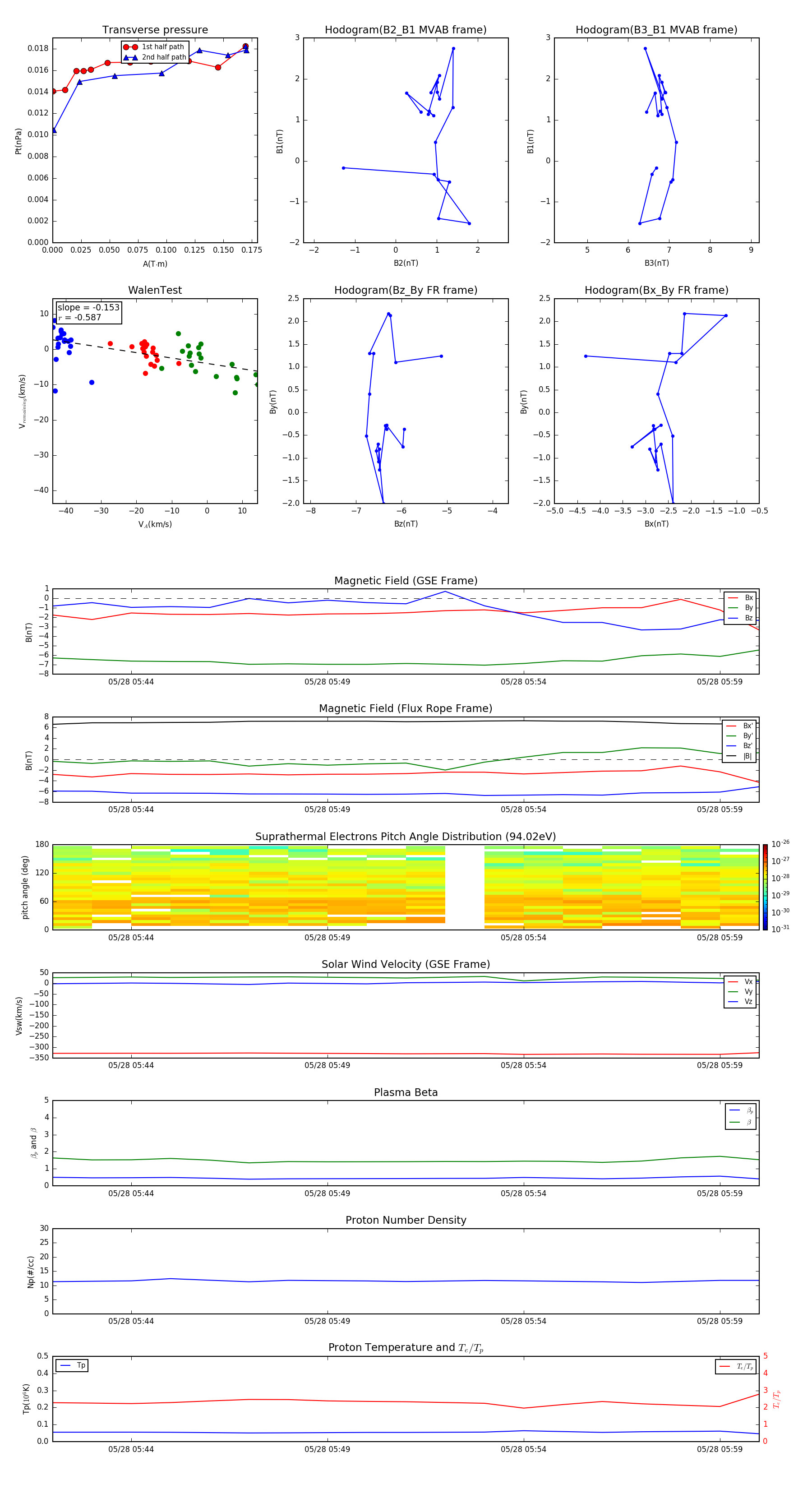This screenshot has height=1489, width=812.
Task: Click the βp legend entry in Plasma Beta
Action: (741, 1110)
